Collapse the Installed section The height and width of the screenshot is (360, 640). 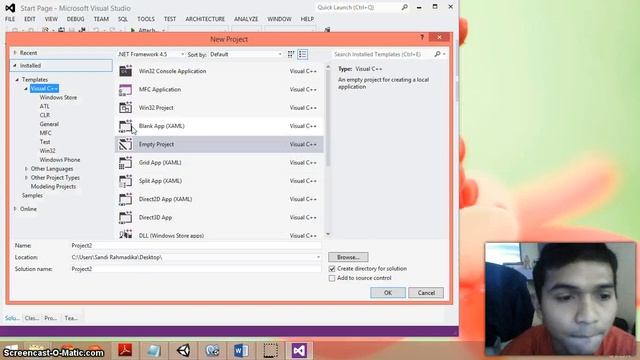tap(15, 65)
